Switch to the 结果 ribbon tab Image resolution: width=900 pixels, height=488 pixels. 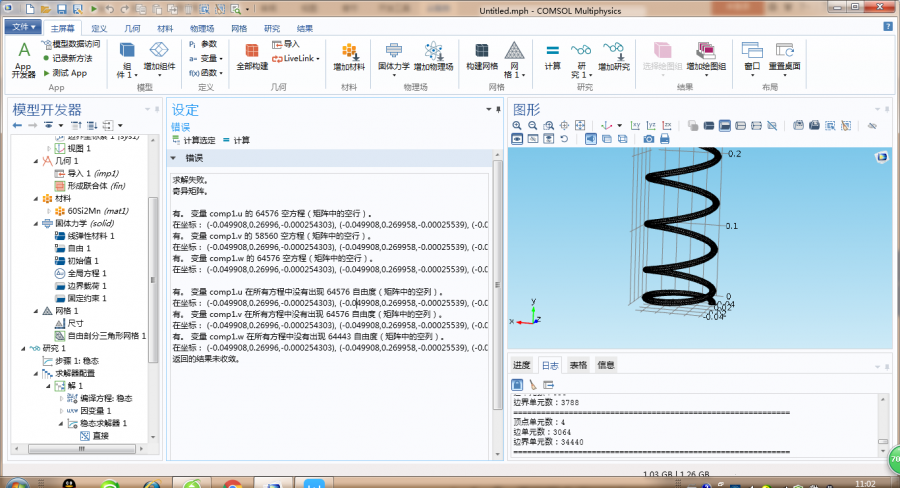click(x=305, y=28)
